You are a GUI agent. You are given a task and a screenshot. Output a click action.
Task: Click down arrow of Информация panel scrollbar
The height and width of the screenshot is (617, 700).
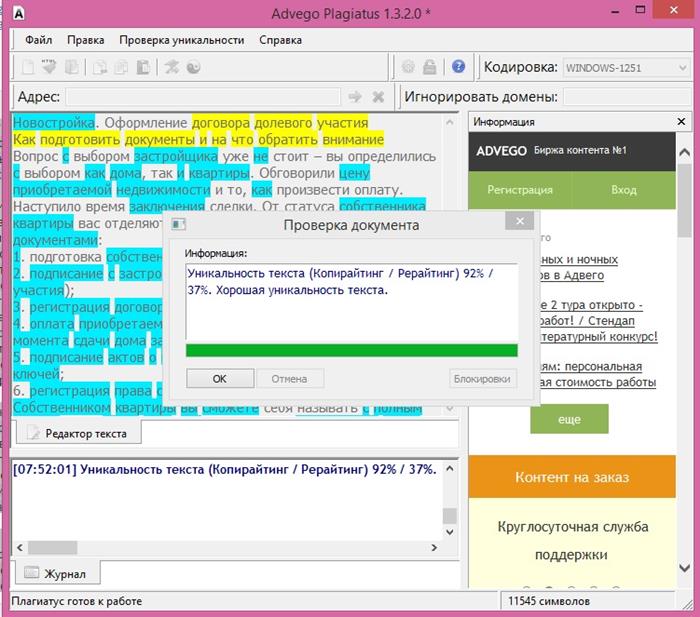coord(684,568)
